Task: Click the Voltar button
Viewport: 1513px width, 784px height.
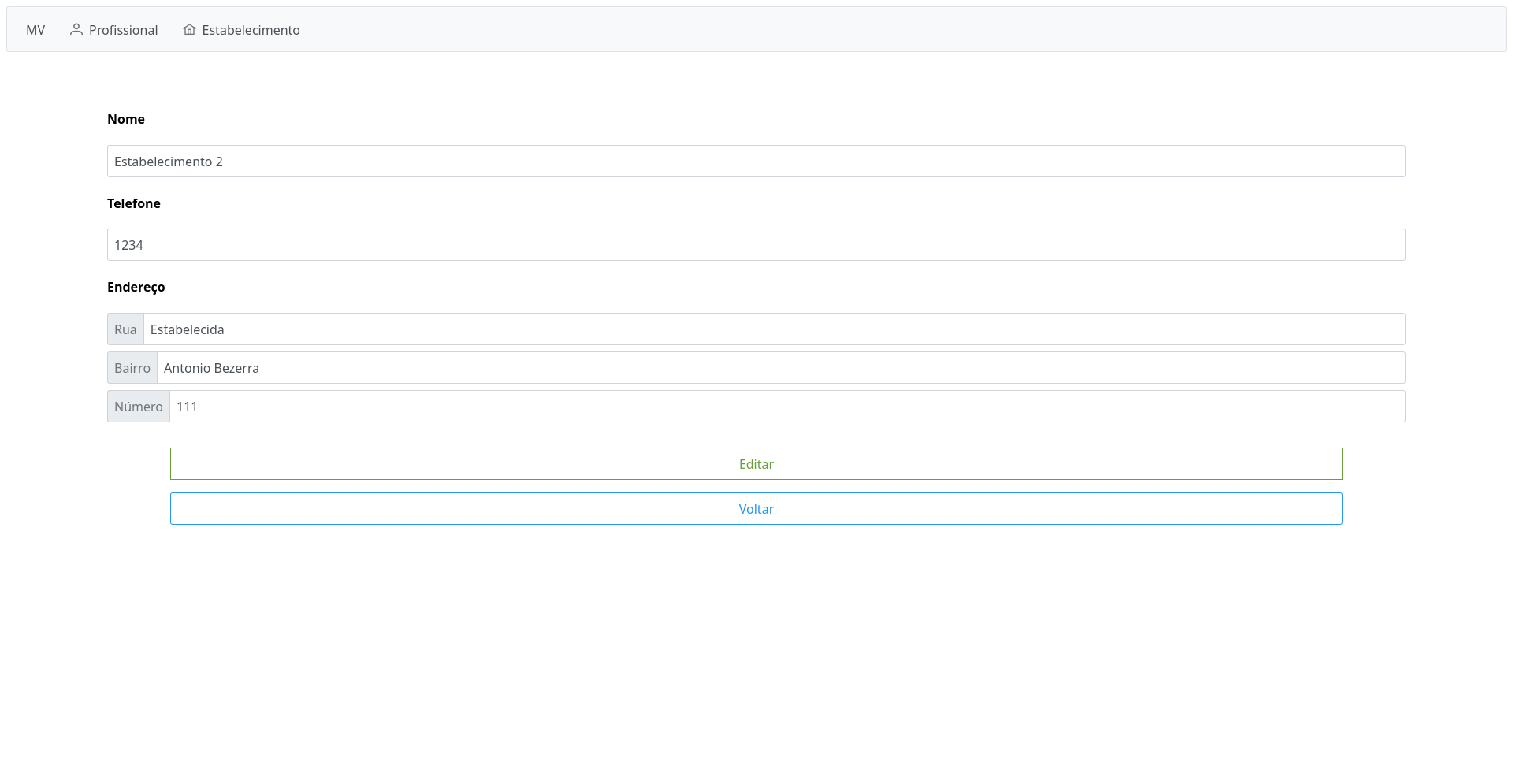Action: click(756, 509)
